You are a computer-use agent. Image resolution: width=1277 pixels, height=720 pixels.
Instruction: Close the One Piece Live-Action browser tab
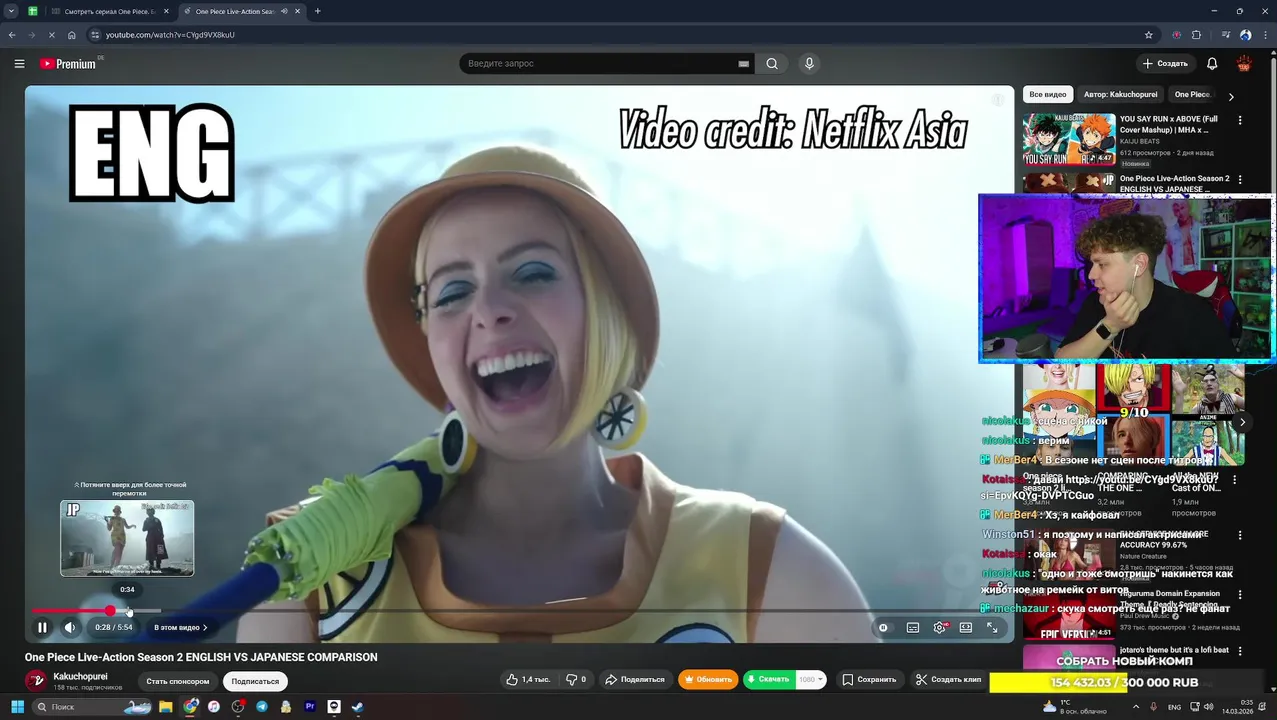pos(297,11)
